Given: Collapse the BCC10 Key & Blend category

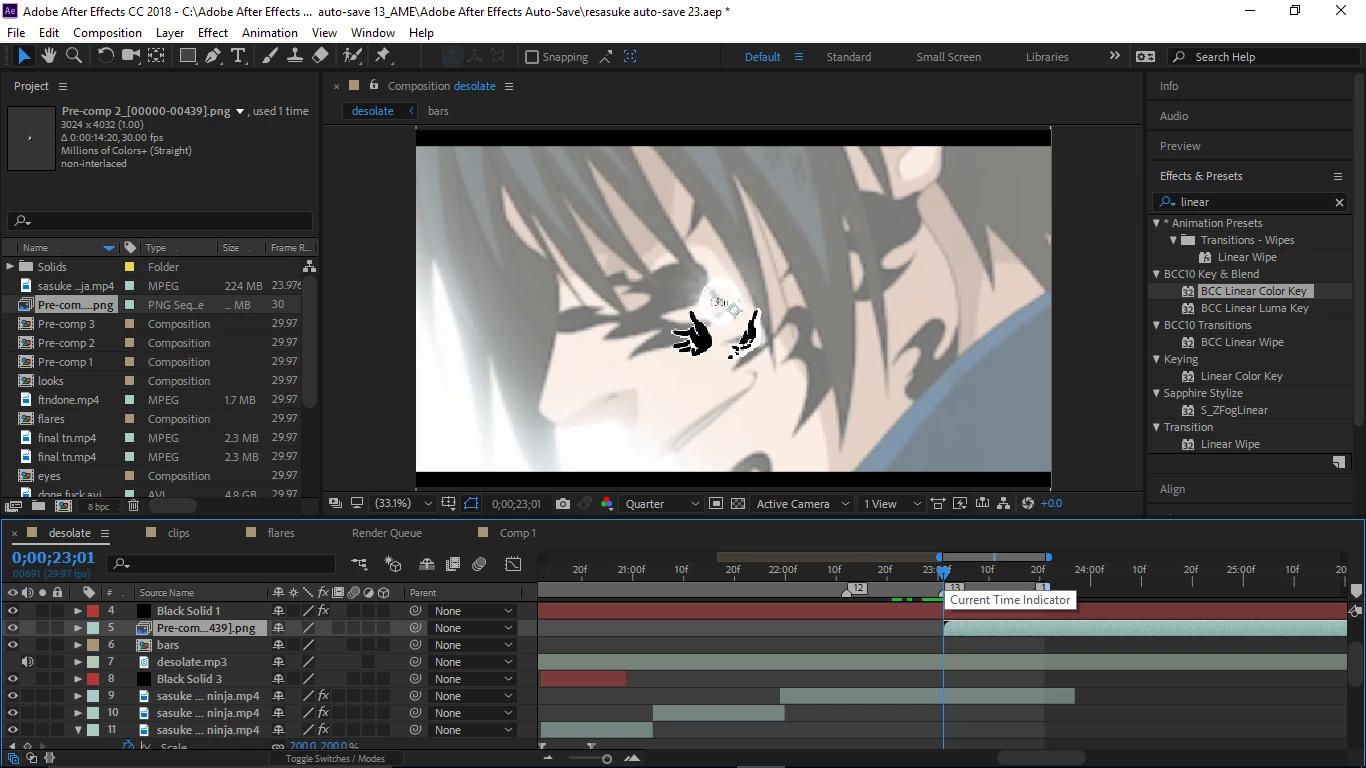Looking at the screenshot, I should 1157,274.
